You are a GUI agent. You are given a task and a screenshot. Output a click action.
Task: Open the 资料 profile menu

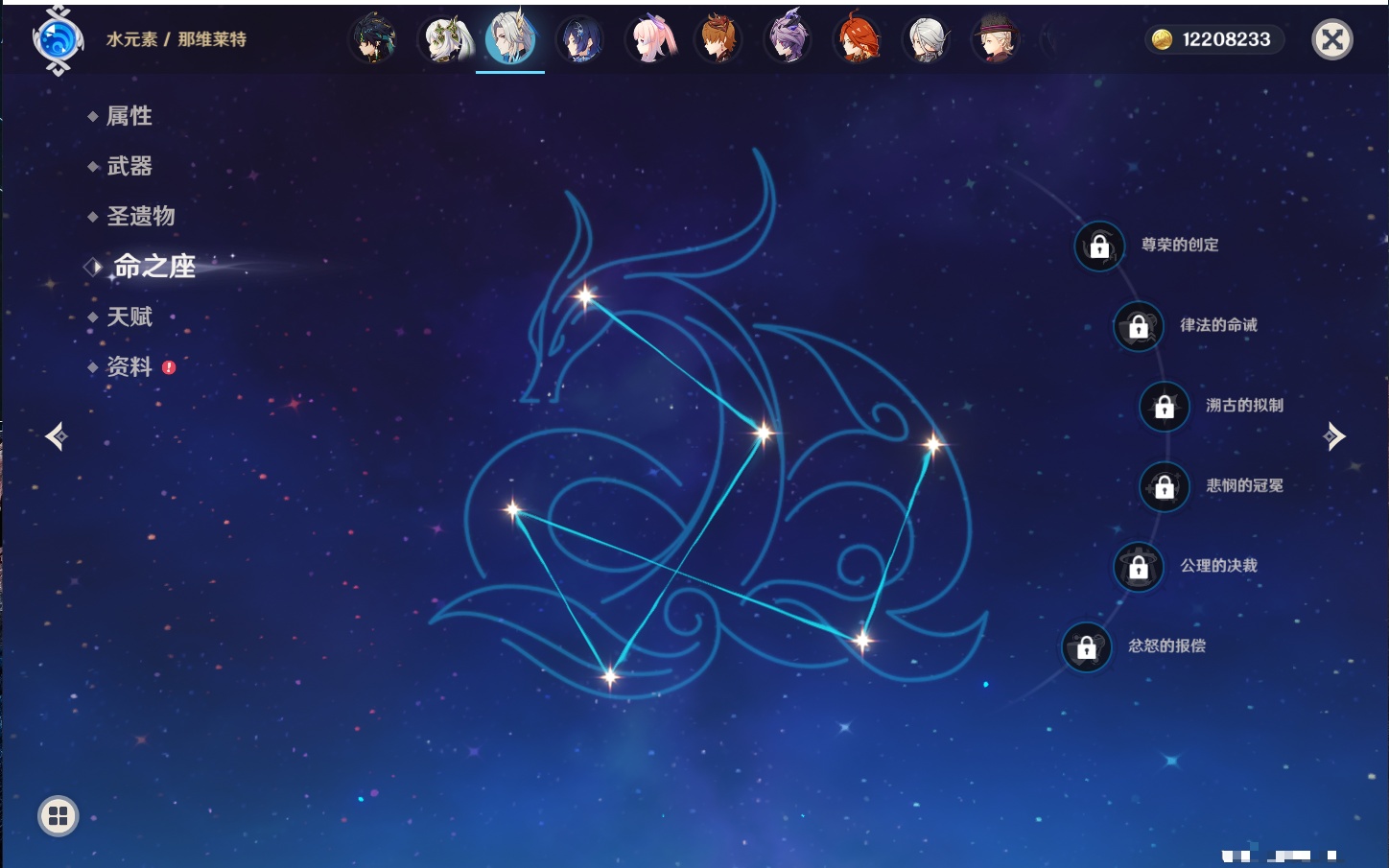click(x=129, y=366)
